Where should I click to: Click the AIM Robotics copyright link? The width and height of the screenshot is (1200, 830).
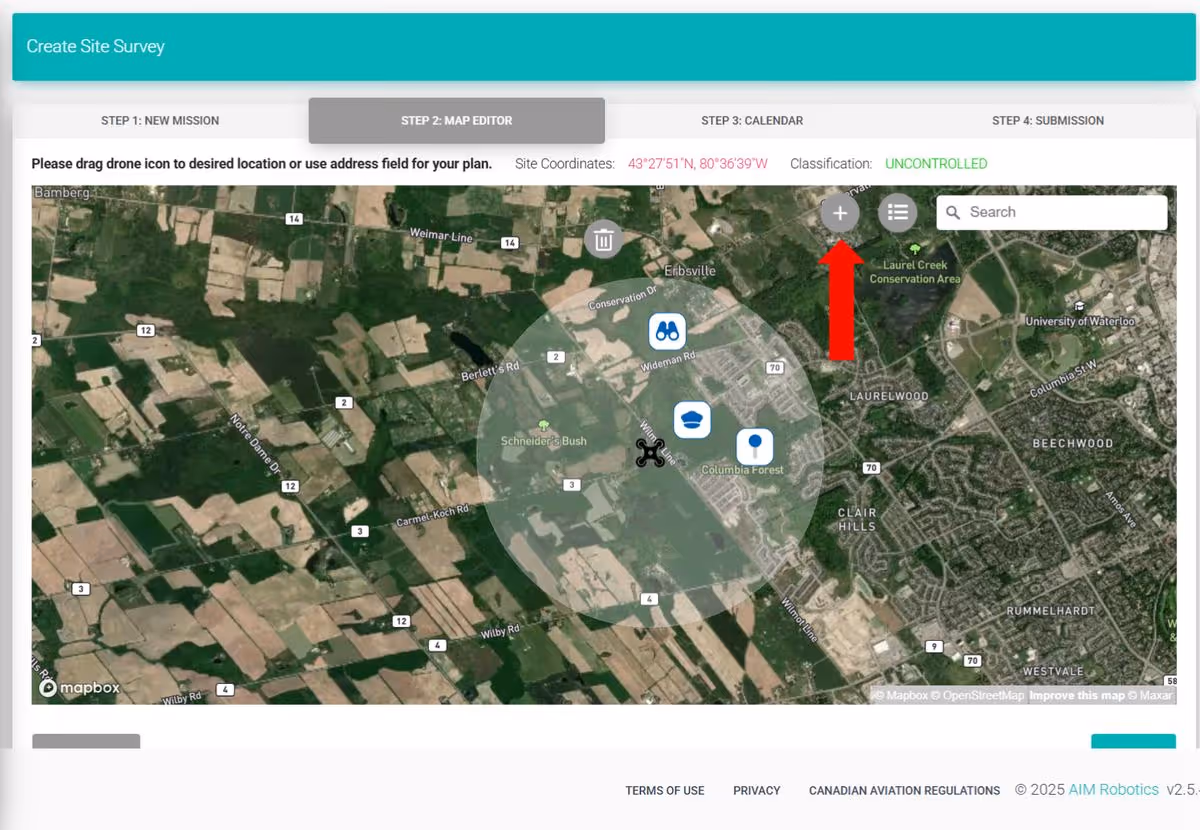pyautogui.click(x=1113, y=789)
